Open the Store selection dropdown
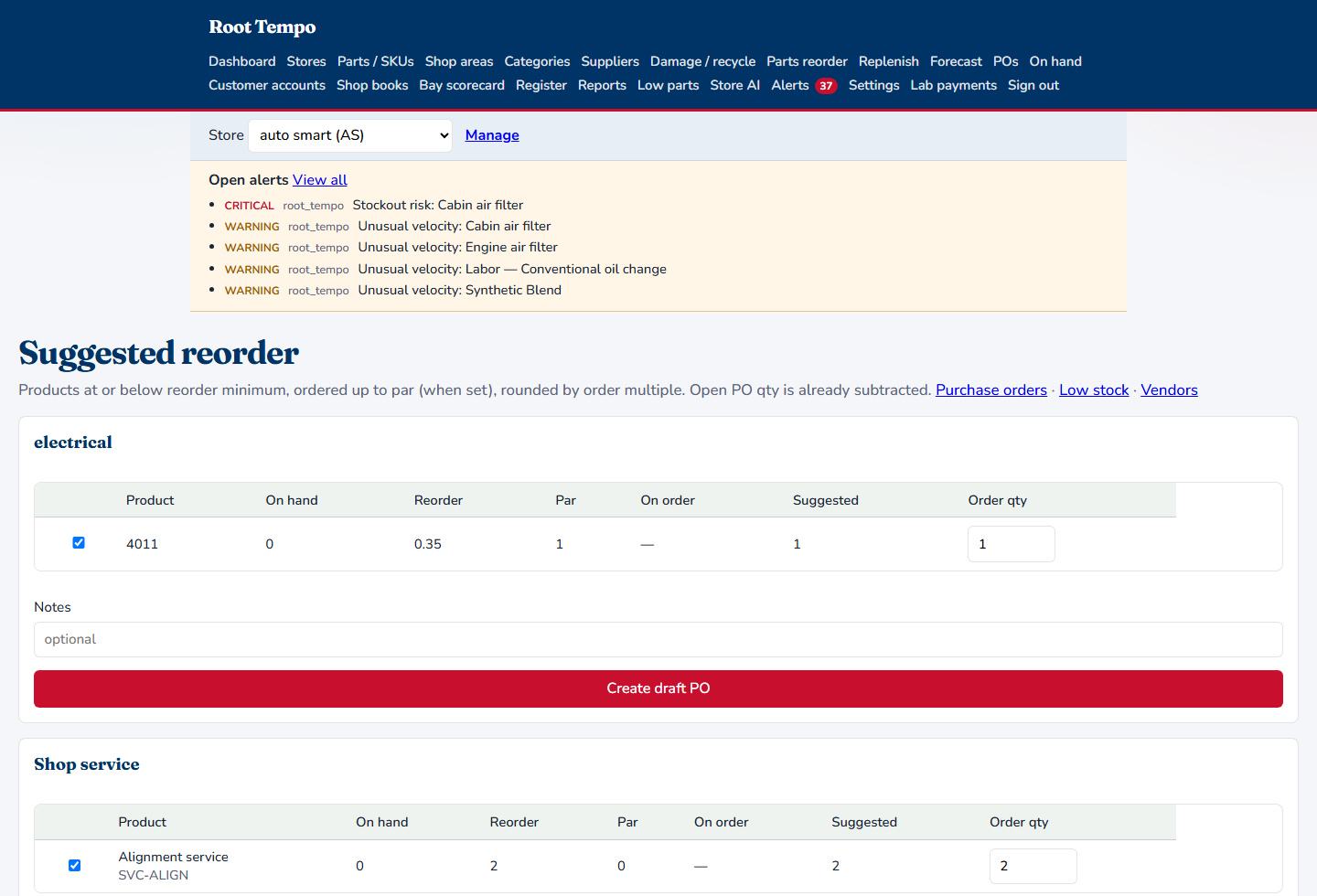The width and height of the screenshot is (1317, 896). tap(350, 135)
